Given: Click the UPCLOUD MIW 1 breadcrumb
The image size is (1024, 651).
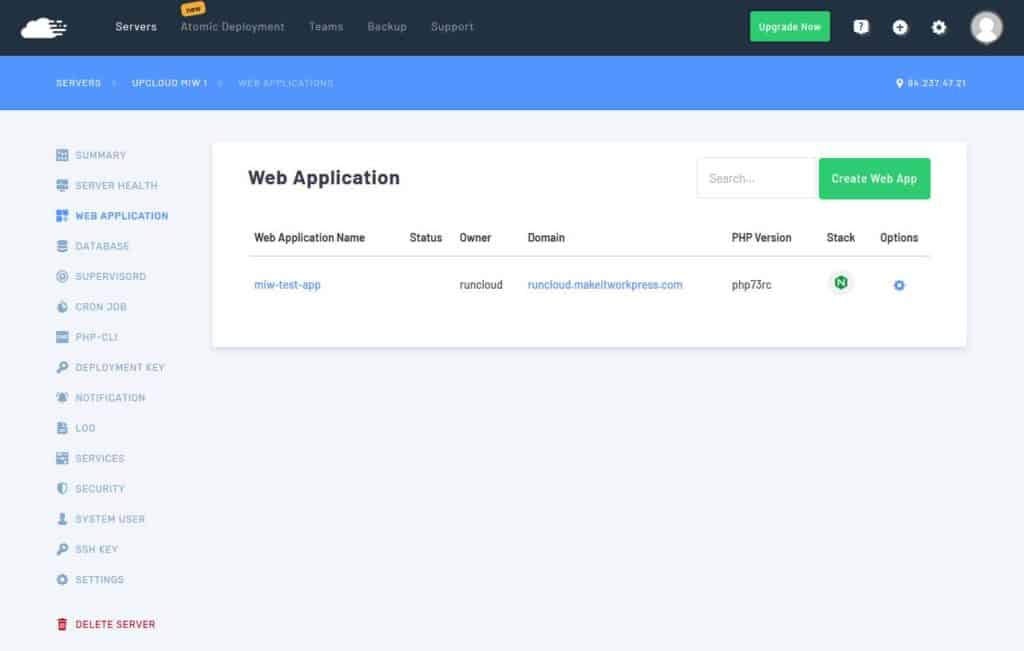Looking at the screenshot, I should click(169, 83).
